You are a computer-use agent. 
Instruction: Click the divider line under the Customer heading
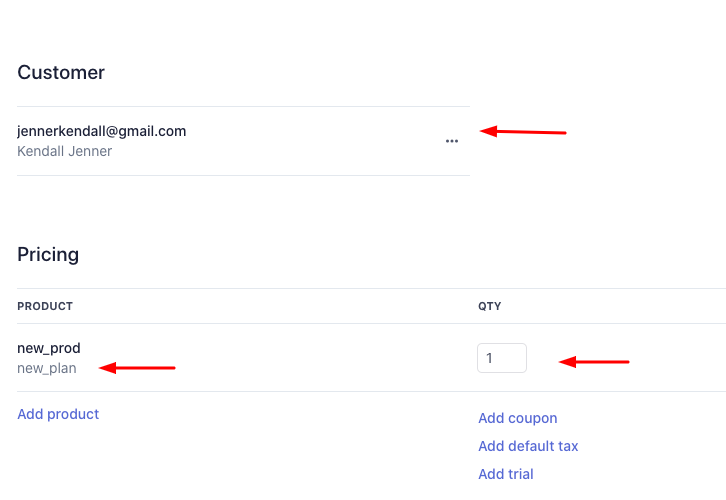tap(243, 107)
